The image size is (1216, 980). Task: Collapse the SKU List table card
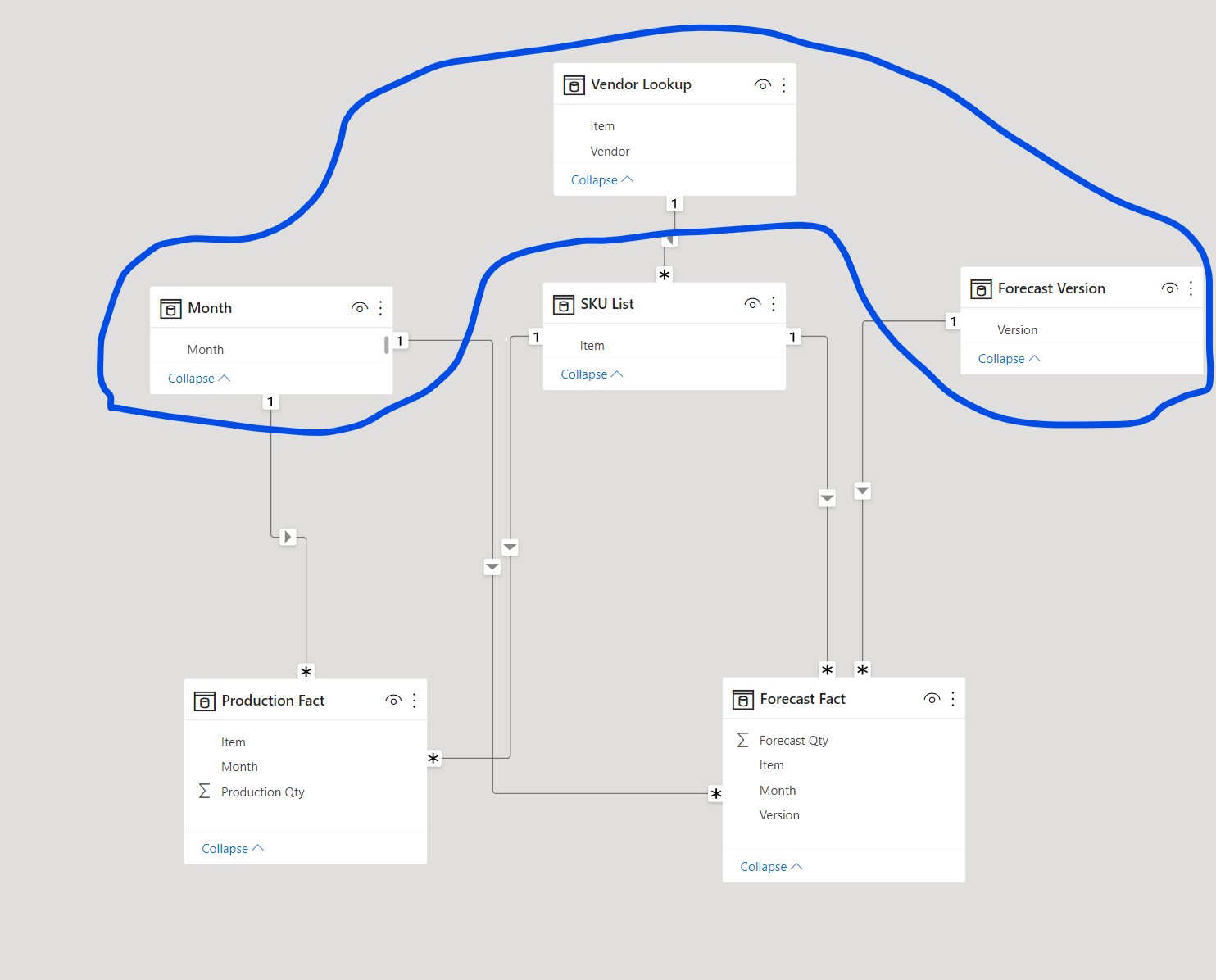pos(592,374)
